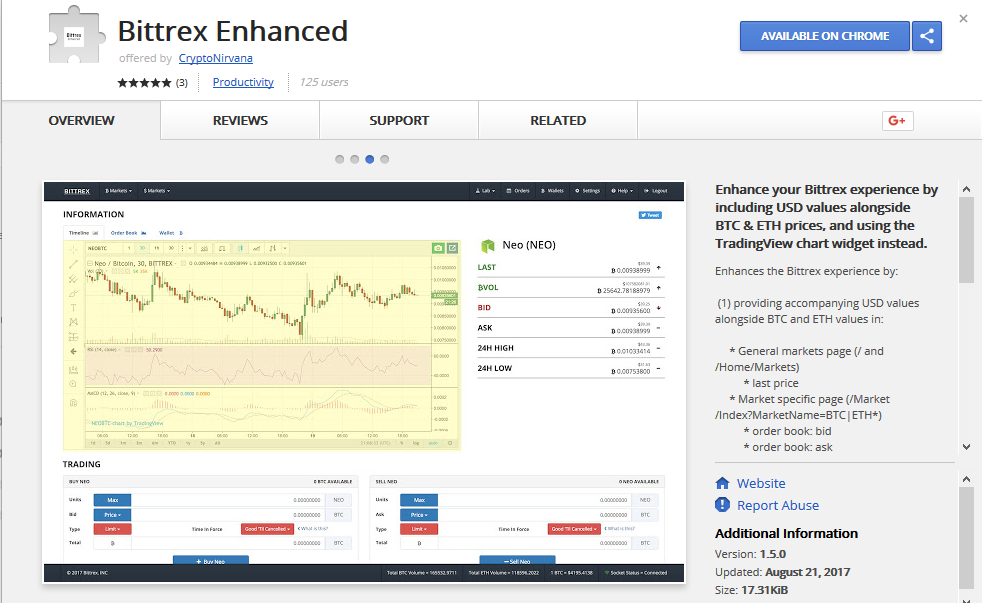The image size is (982, 603).
Task: Open the Report Abuse link
Action: coord(778,505)
